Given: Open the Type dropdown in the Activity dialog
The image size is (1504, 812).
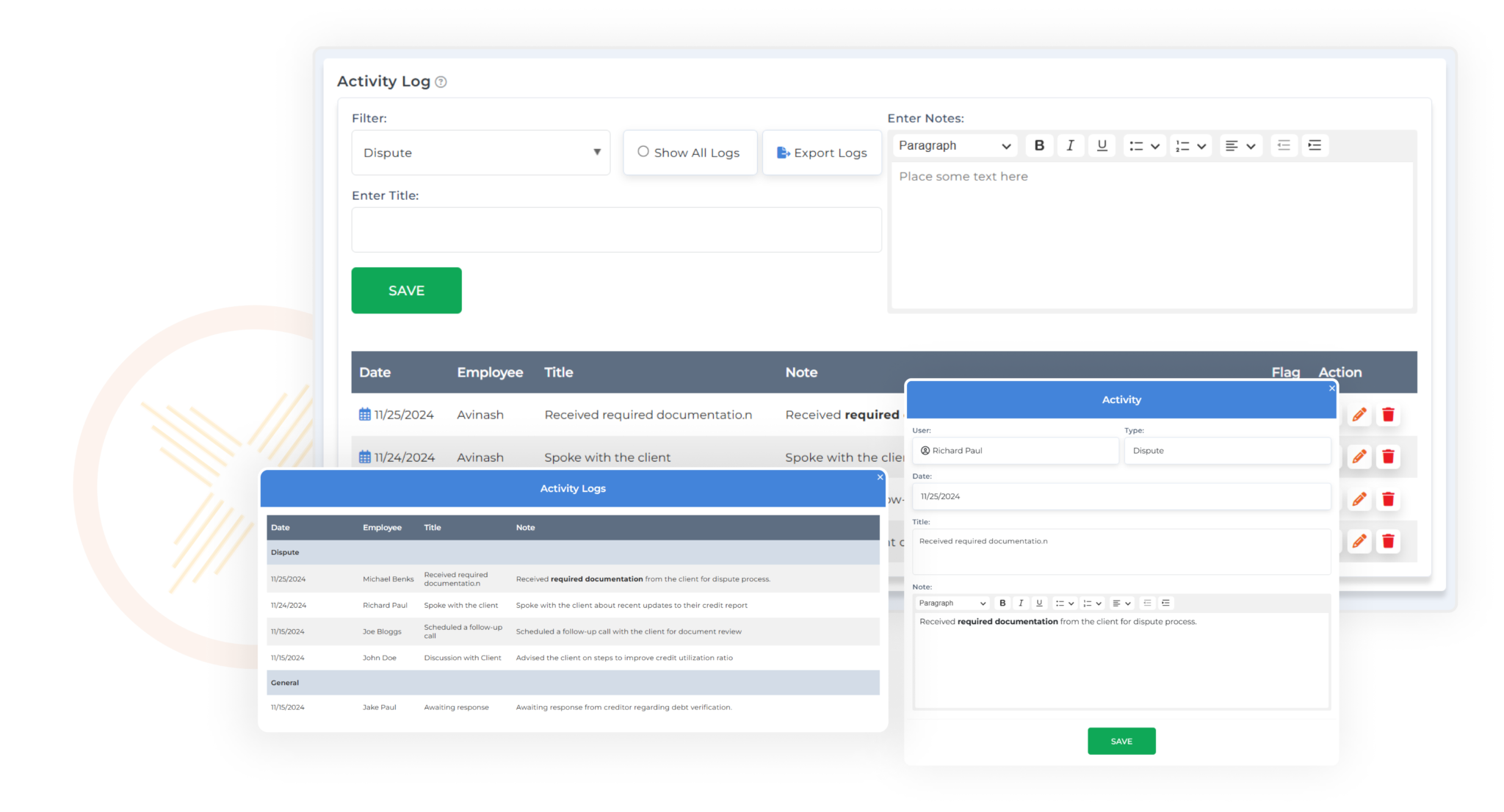Looking at the screenshot, I should [1226, 450].
